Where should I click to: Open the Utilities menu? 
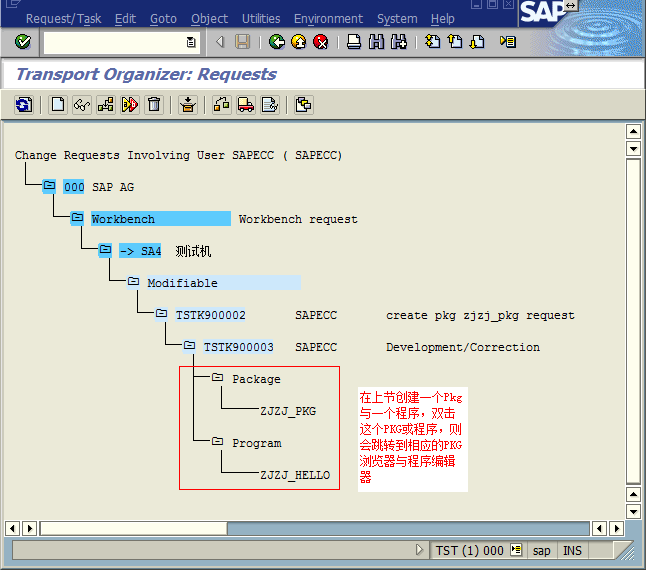pos(261,19)
